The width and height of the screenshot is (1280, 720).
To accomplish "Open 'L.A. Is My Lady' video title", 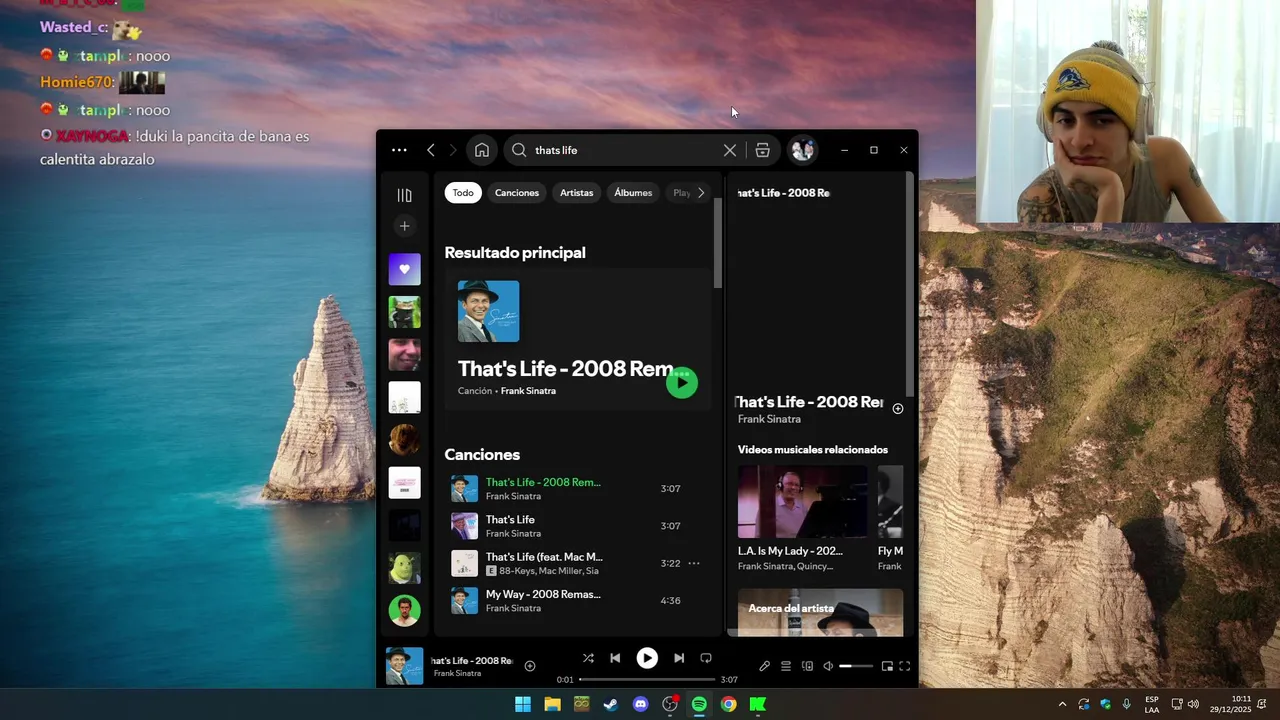I will tap(790, 551).
